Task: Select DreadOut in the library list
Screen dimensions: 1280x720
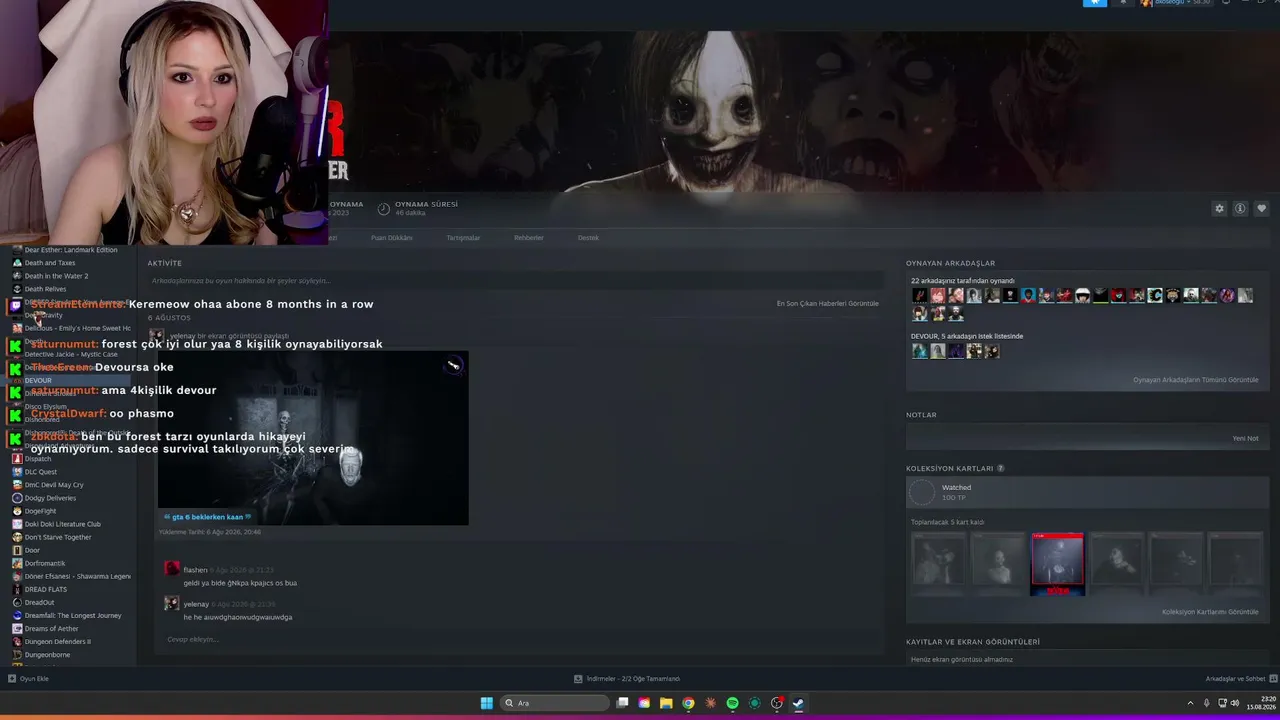Action: click(x=40, y=602)
